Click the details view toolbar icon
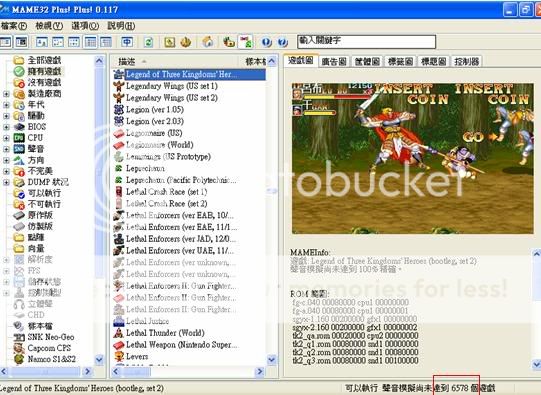 [x=90, y=42]
